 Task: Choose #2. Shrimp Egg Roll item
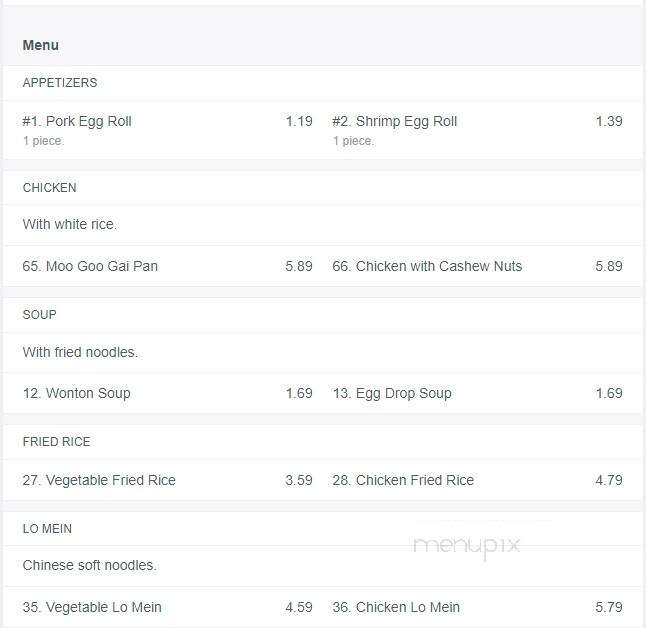[395, 121]
